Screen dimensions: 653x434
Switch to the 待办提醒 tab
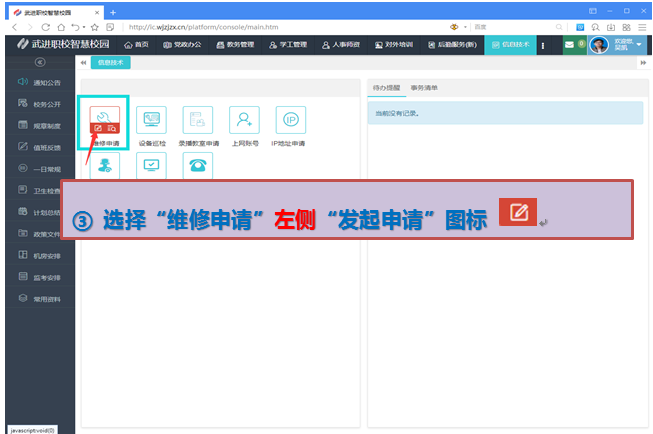pos(386,88)
